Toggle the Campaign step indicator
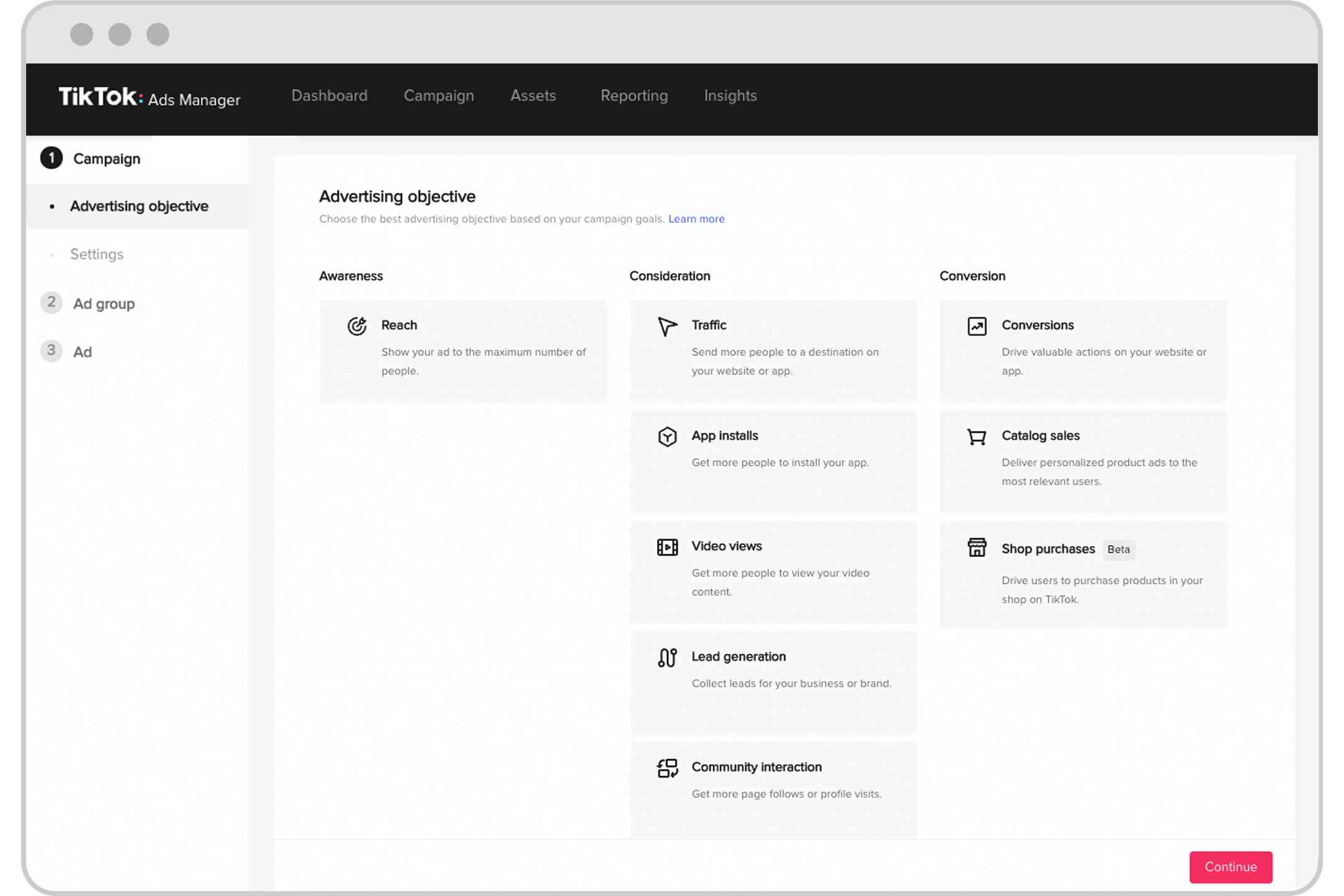This screenshot has width=1344, height=896. 50,158
